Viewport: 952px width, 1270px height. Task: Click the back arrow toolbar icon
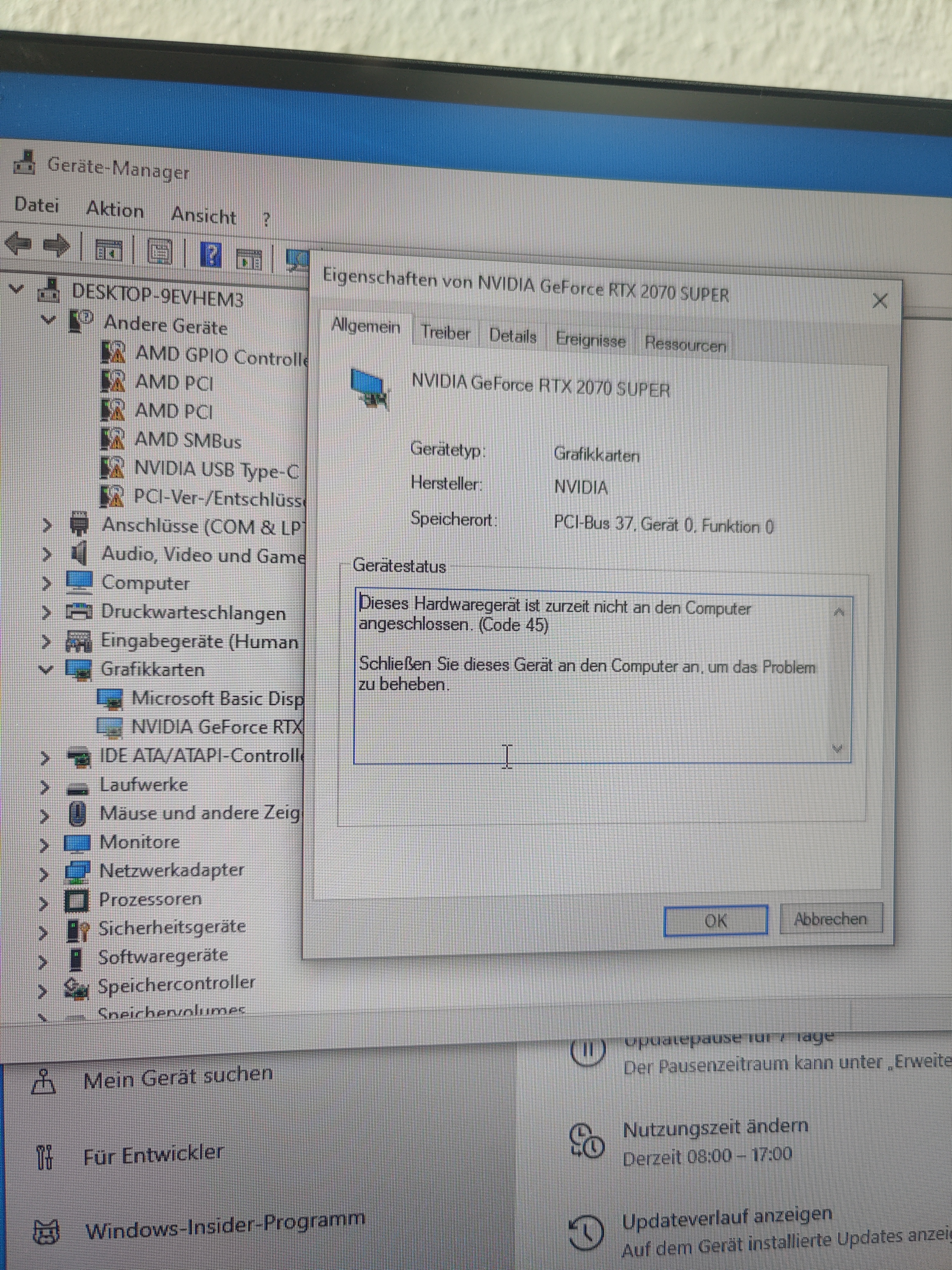click(18, 244)
